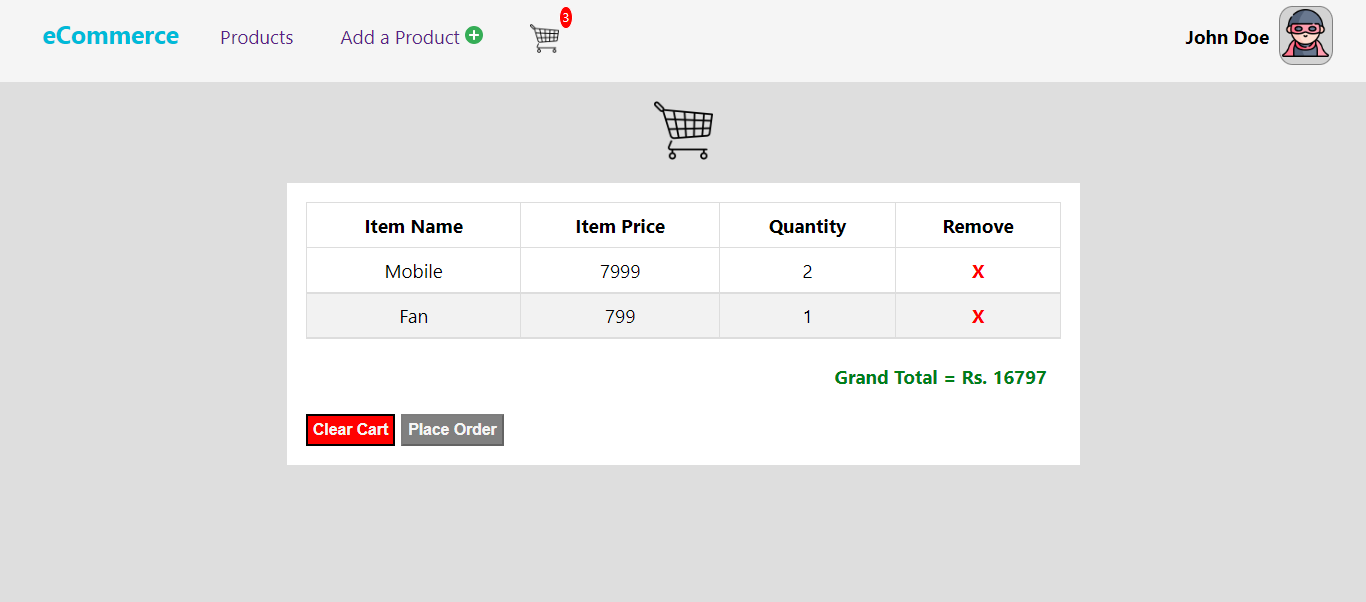Open the Products page from the navbar

[x=256, y=37]
